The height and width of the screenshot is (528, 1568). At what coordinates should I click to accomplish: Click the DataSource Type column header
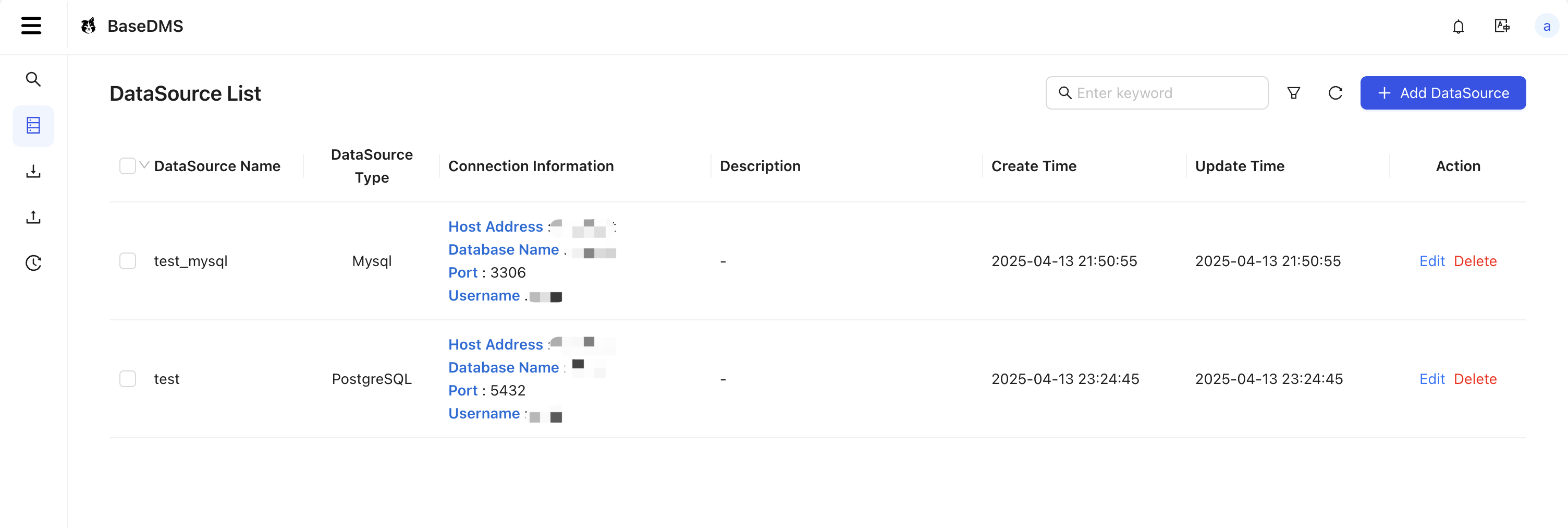pos(371,166)
